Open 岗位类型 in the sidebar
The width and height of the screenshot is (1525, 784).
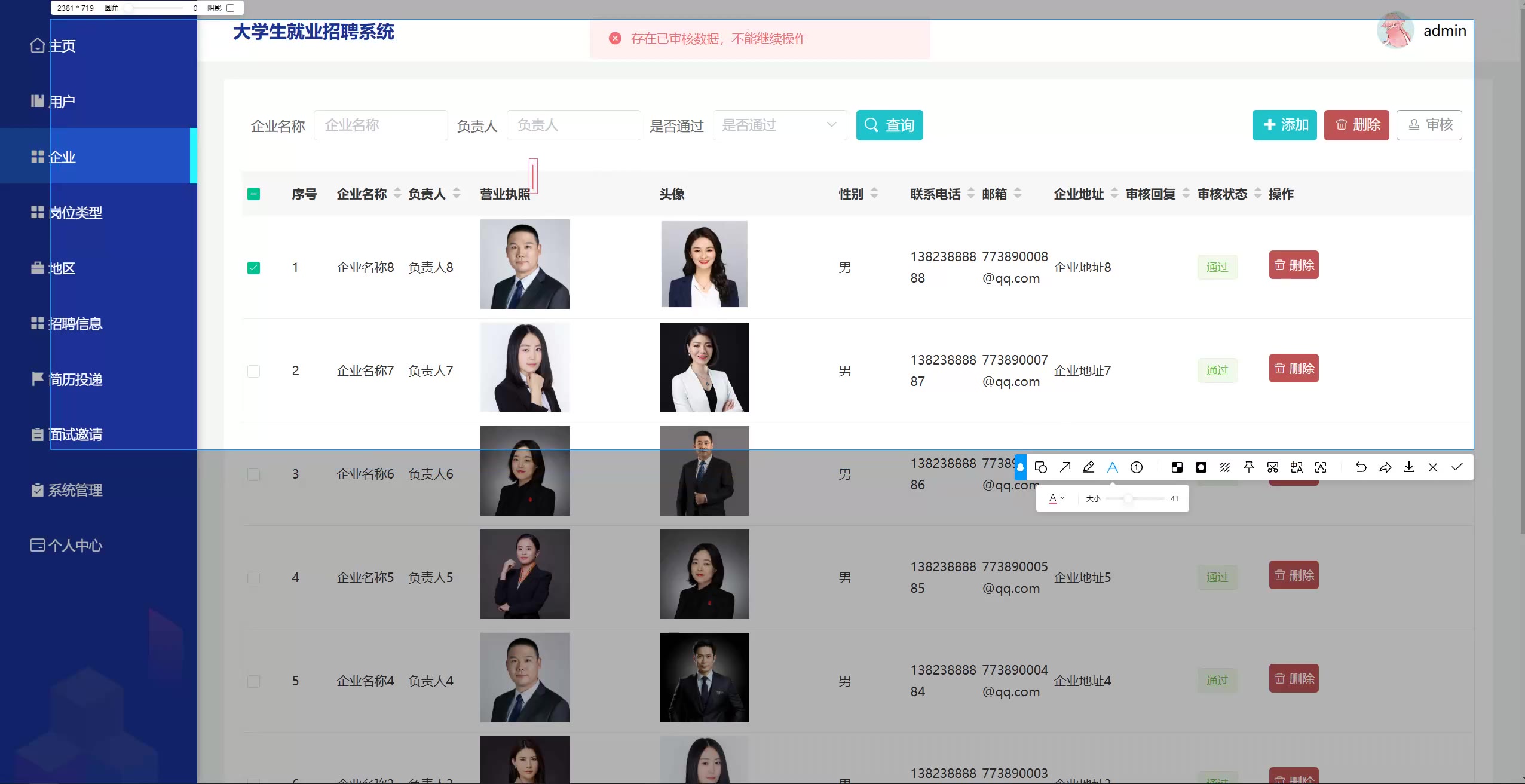click(x=75, y=212)
